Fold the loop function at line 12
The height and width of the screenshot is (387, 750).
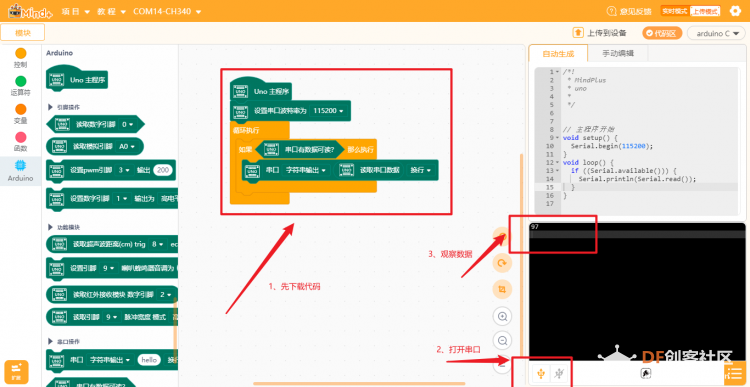(557, 163)
